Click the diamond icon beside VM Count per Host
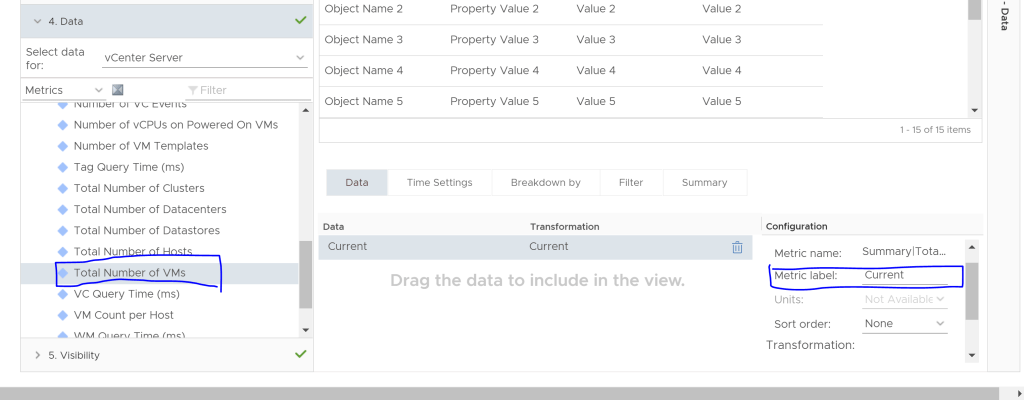1024x400 pixels. coord(63,315)
